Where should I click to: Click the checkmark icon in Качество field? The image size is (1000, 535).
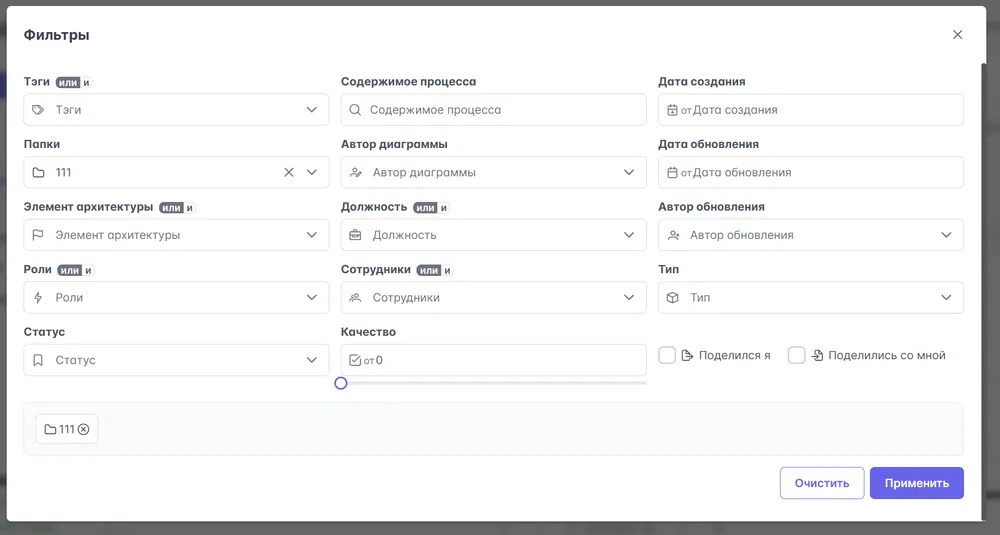pos(355,360)
